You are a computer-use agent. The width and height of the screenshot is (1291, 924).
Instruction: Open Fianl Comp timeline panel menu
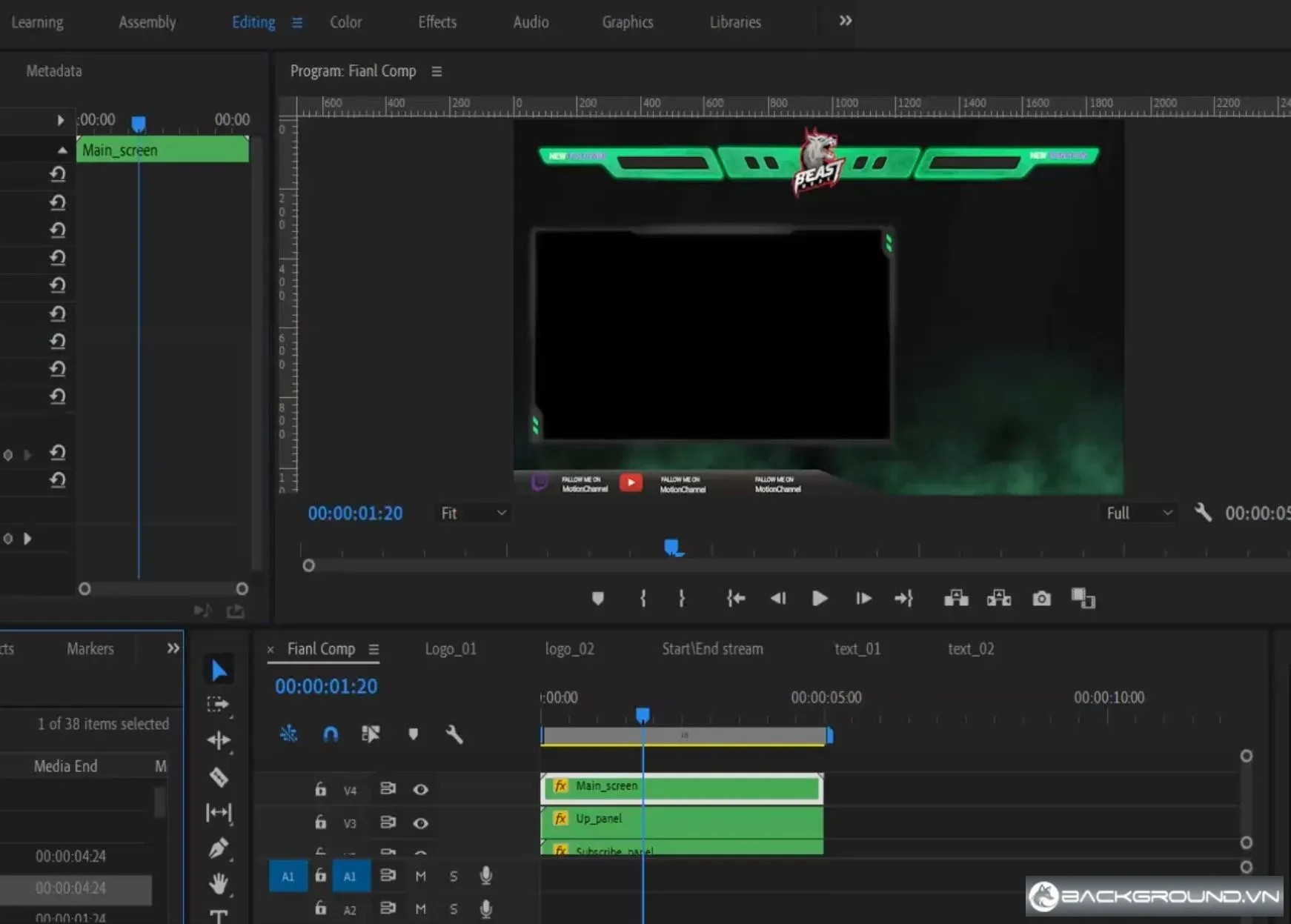(374, 649)
